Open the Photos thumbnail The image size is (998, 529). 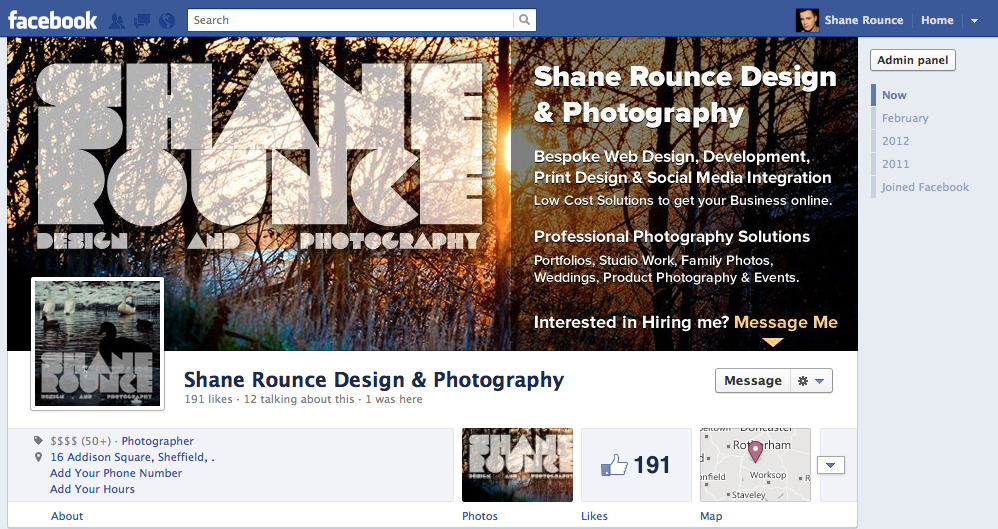point(517,465)
